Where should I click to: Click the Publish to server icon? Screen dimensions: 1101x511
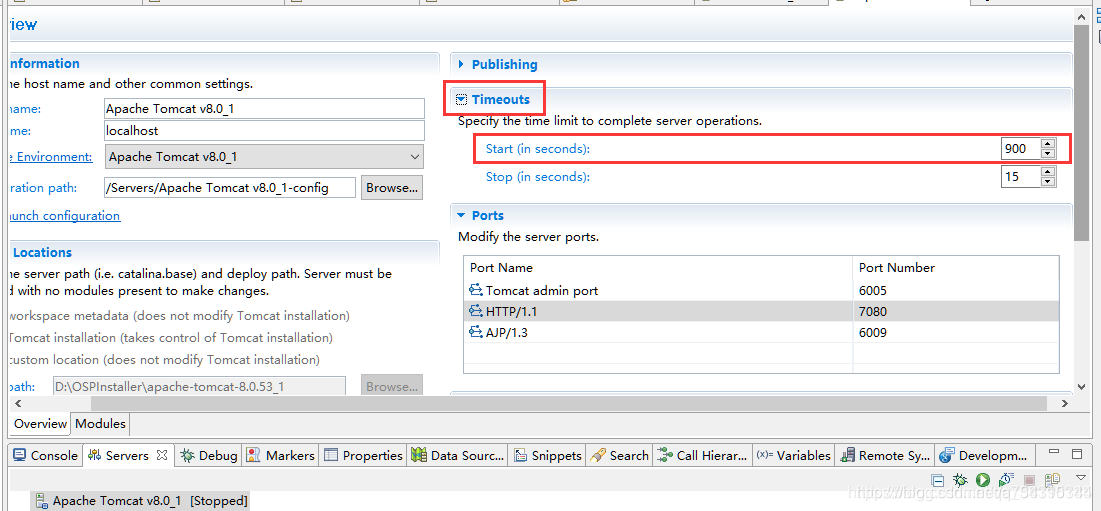coord(1051,480)
